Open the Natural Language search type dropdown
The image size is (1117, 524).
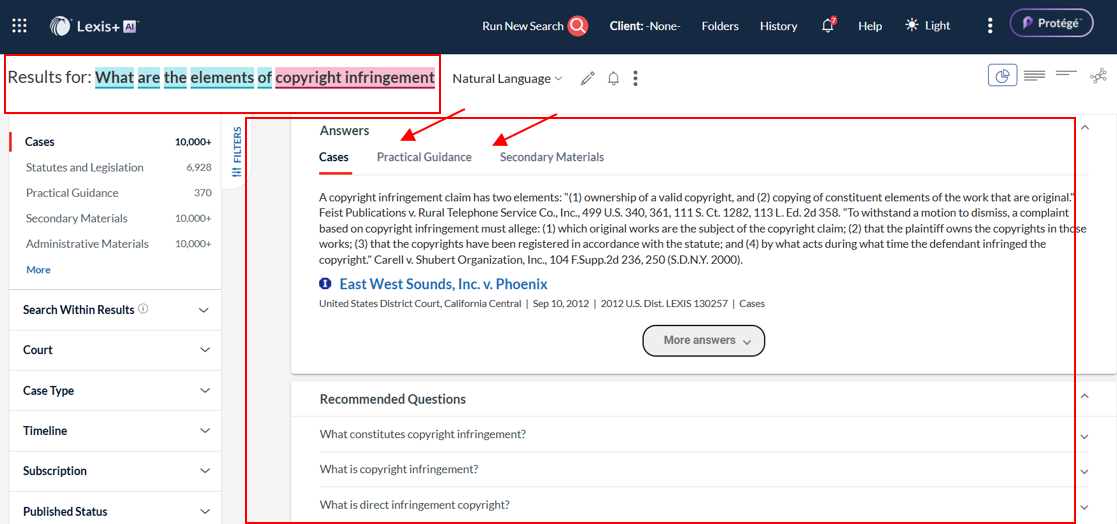pos(507,78)
